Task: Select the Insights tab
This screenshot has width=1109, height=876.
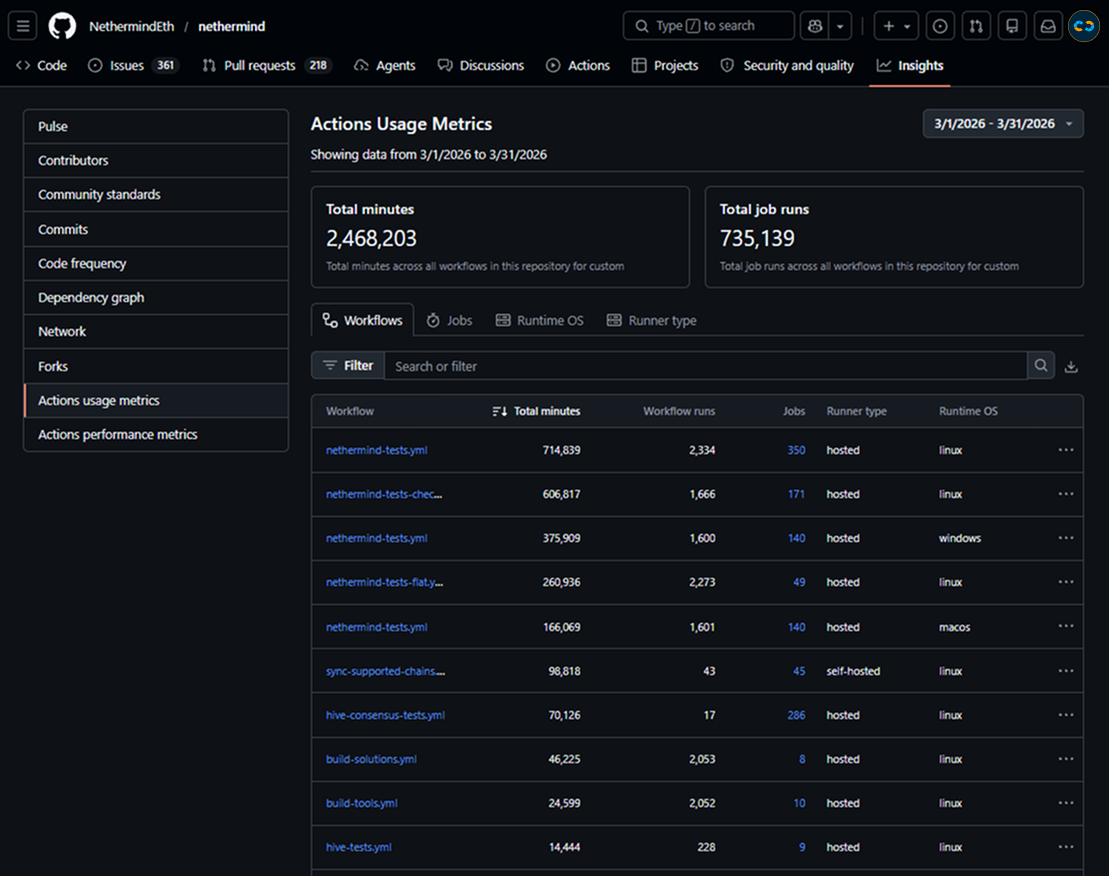Action: coord(910,66)
